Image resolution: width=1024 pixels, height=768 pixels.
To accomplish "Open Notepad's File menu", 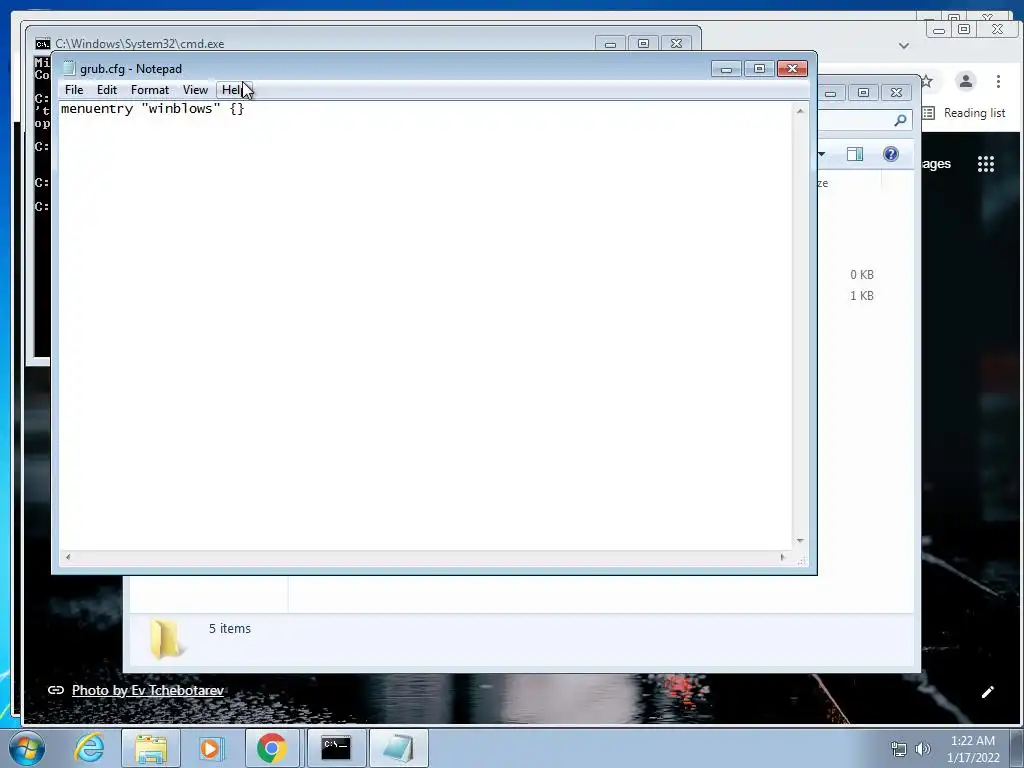I will 74,90.
